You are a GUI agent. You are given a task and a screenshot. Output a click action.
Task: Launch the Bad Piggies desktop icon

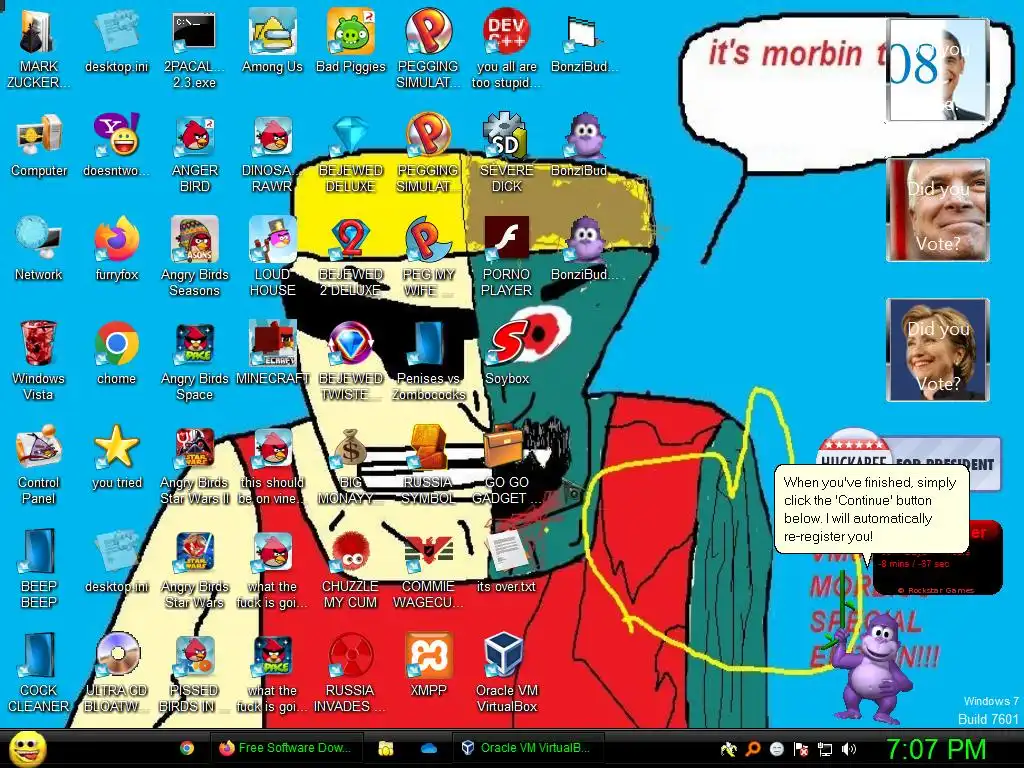(x=351, y=42)
